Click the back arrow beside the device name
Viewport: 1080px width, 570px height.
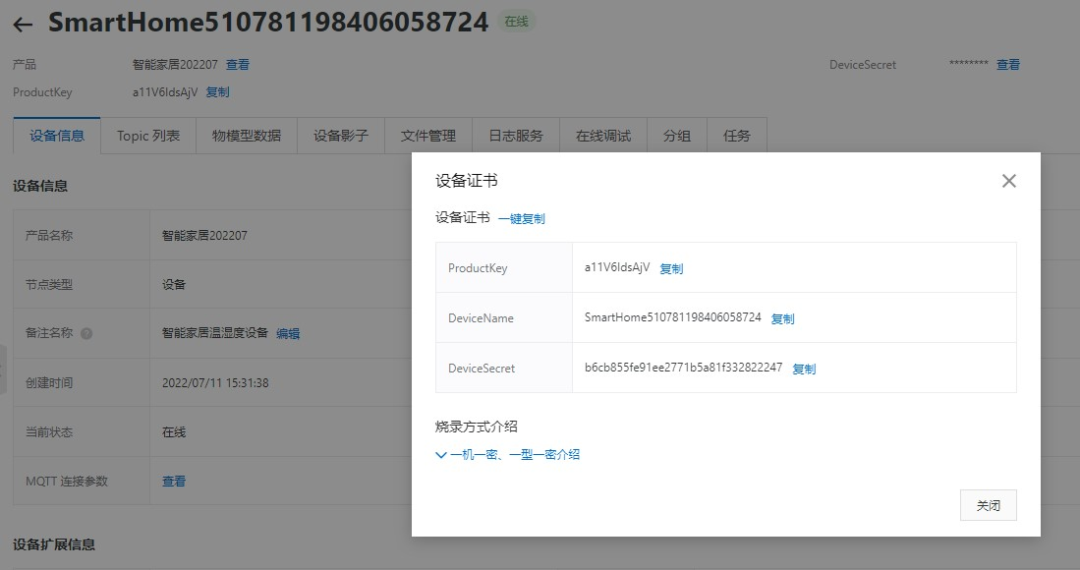23,25
